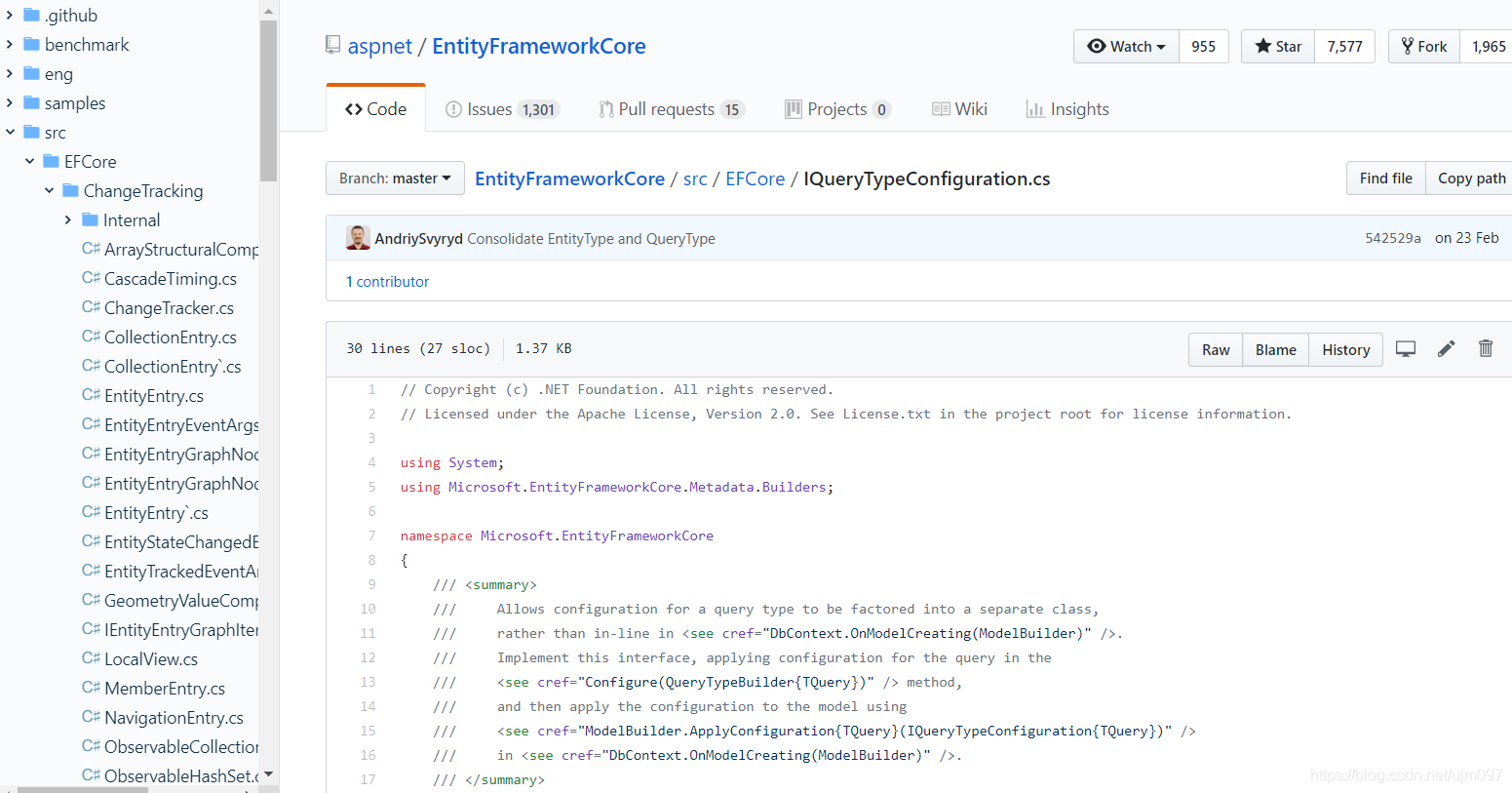Open the Wiki tab

tap(960, 109)
